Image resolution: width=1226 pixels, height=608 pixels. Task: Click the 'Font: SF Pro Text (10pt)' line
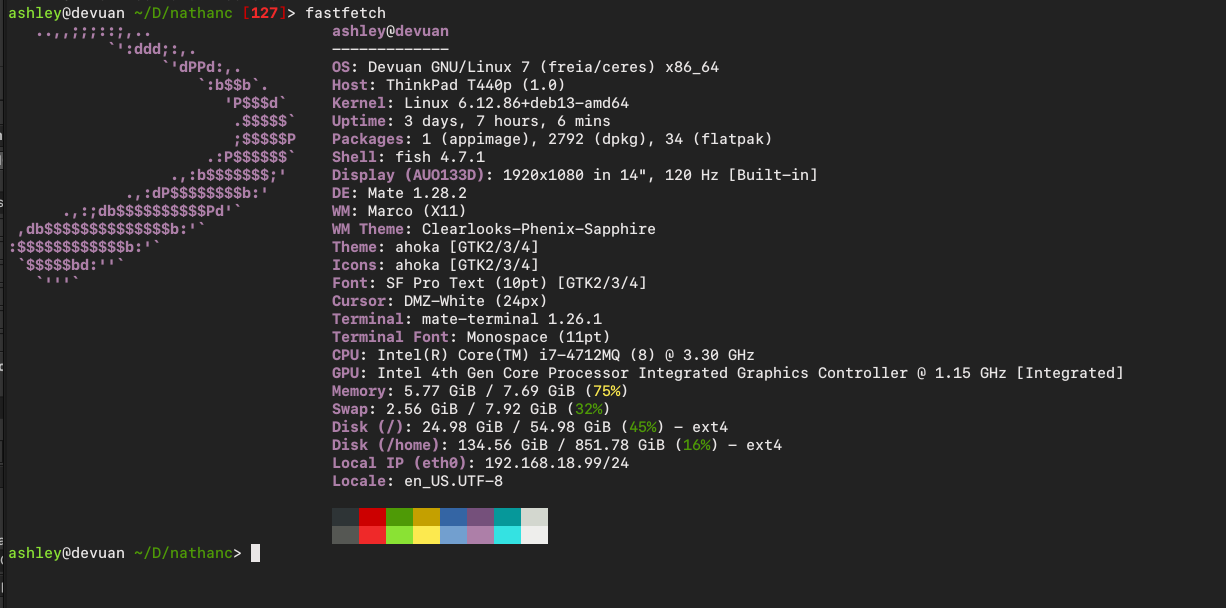(489, 283)
